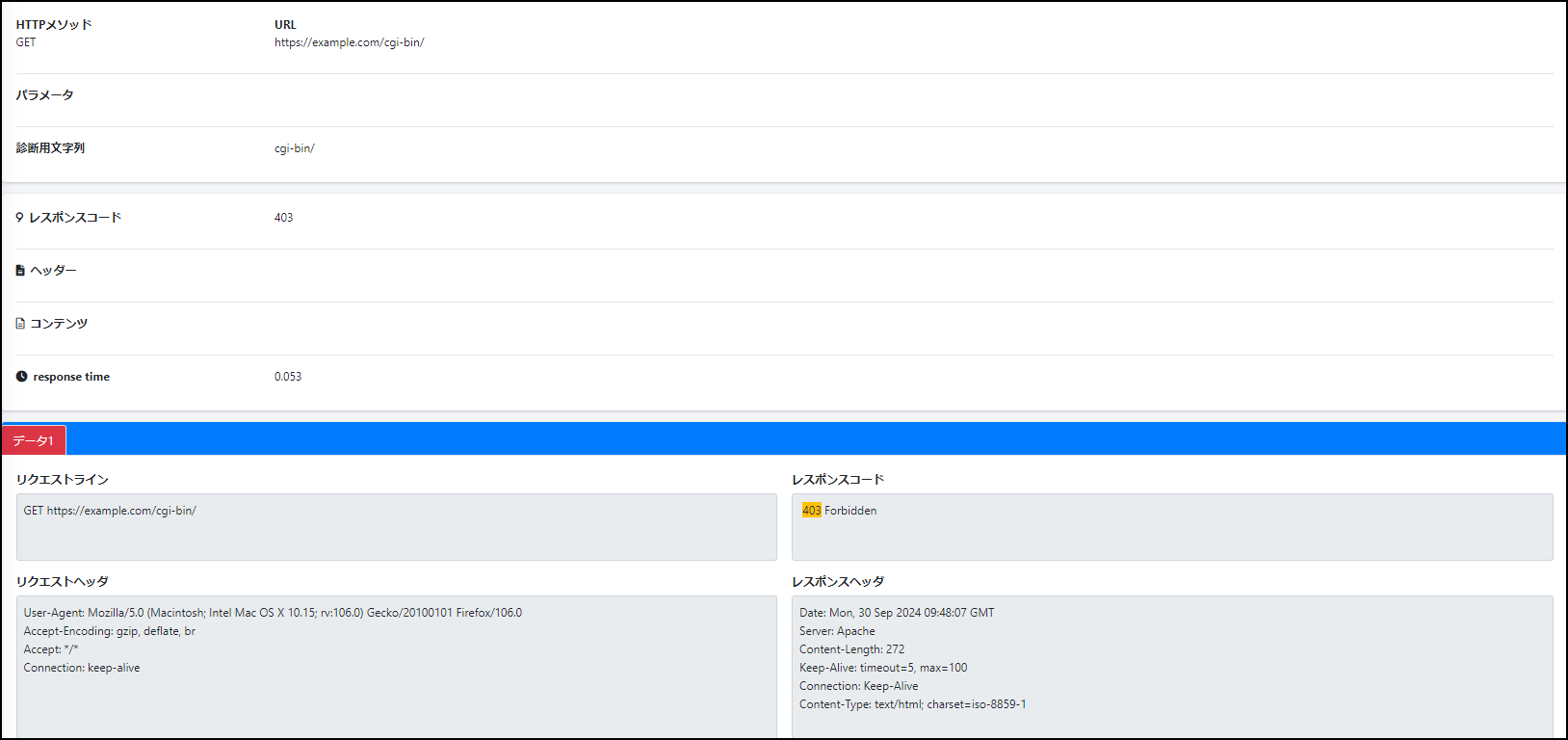
Task: Click the Connection: Keep-Alive response header line
Action: coord(858,686)
